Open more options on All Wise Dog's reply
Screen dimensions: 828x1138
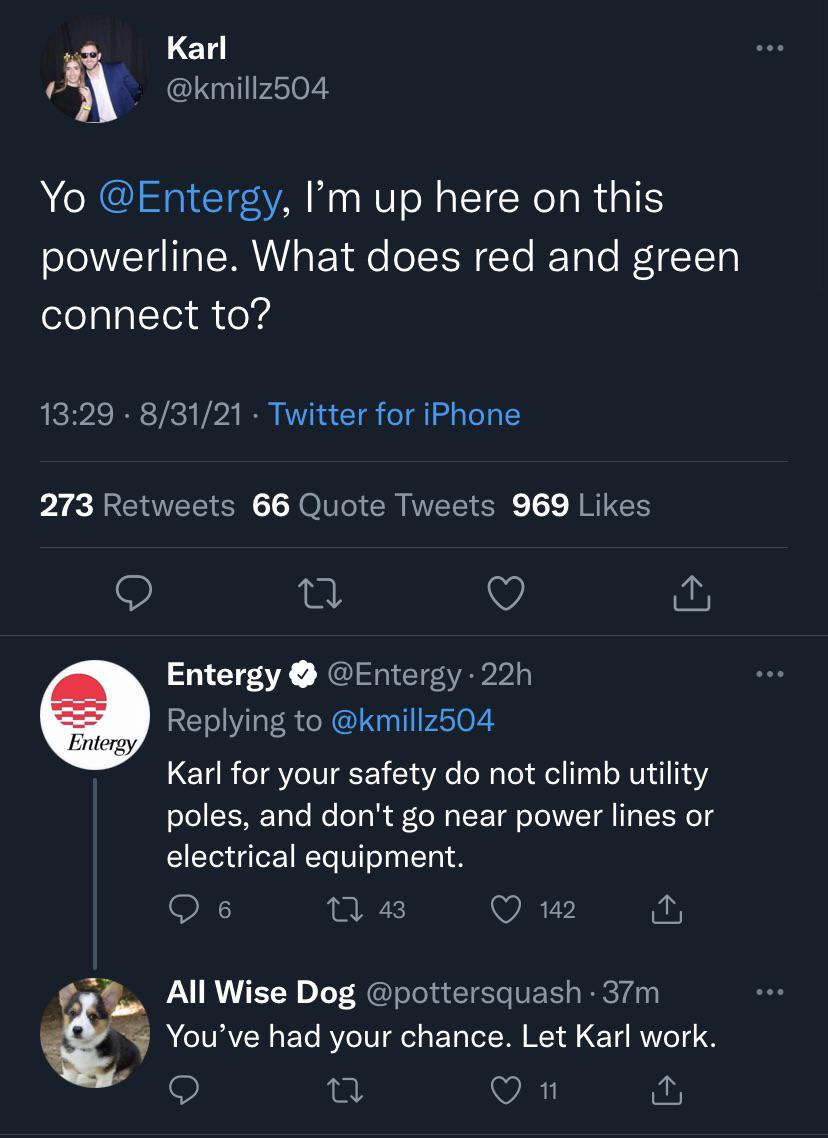[x=769, y=992]
